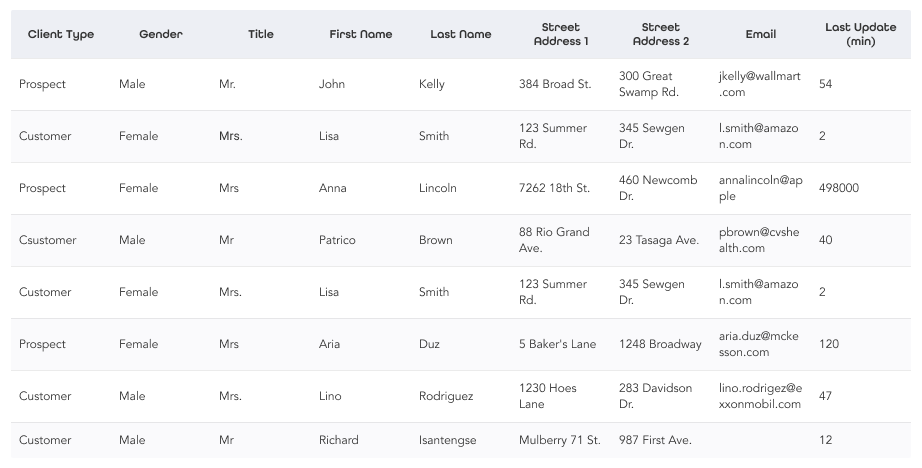
Task: Select the 1248 Broadway address cell
Action: [x=660, y=344]
